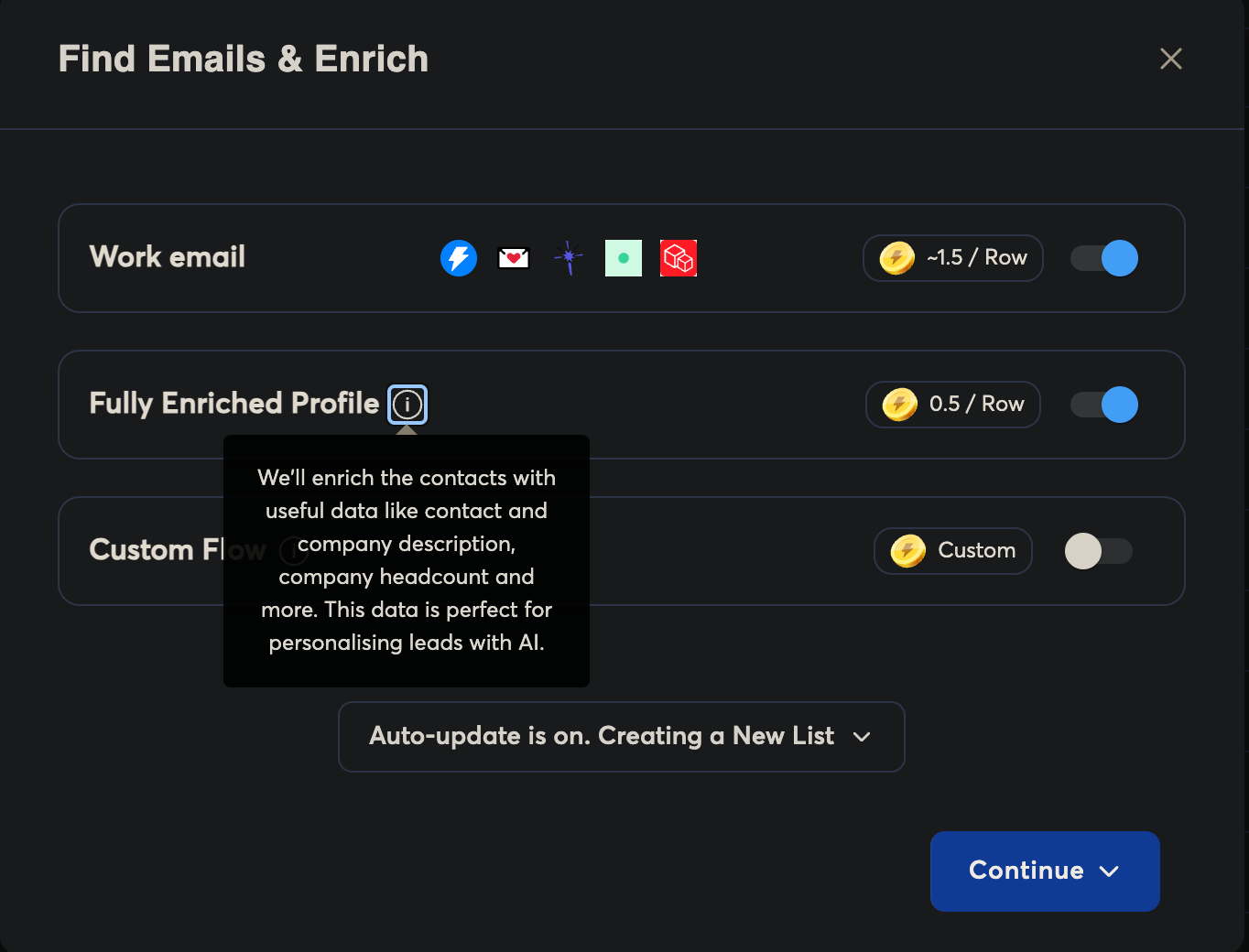This screenshot has width=1249, height=952.
Task: Click the Custom pricing badge
Action: click(x=952, y=551)
